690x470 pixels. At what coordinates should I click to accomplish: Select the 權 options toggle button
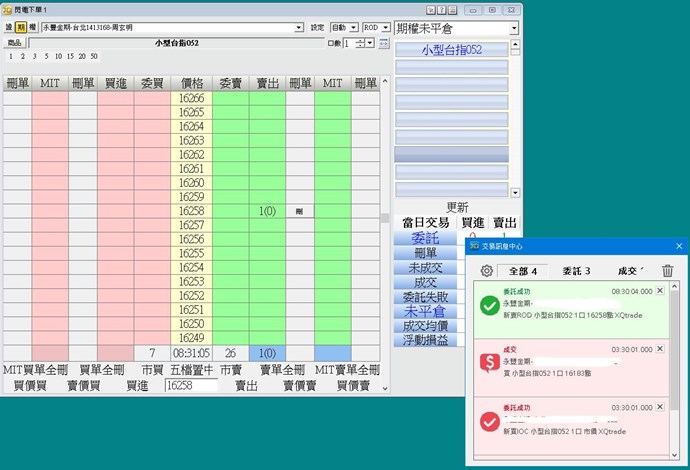tap(33, 28)
